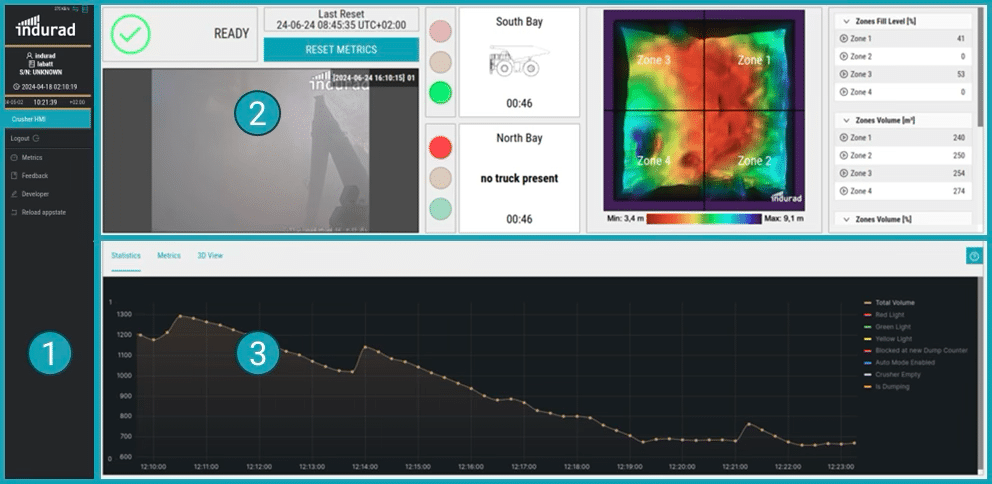
Task: Toggle Blocked at new Dump Counter legend entry
Action: [x=916, y=351]
